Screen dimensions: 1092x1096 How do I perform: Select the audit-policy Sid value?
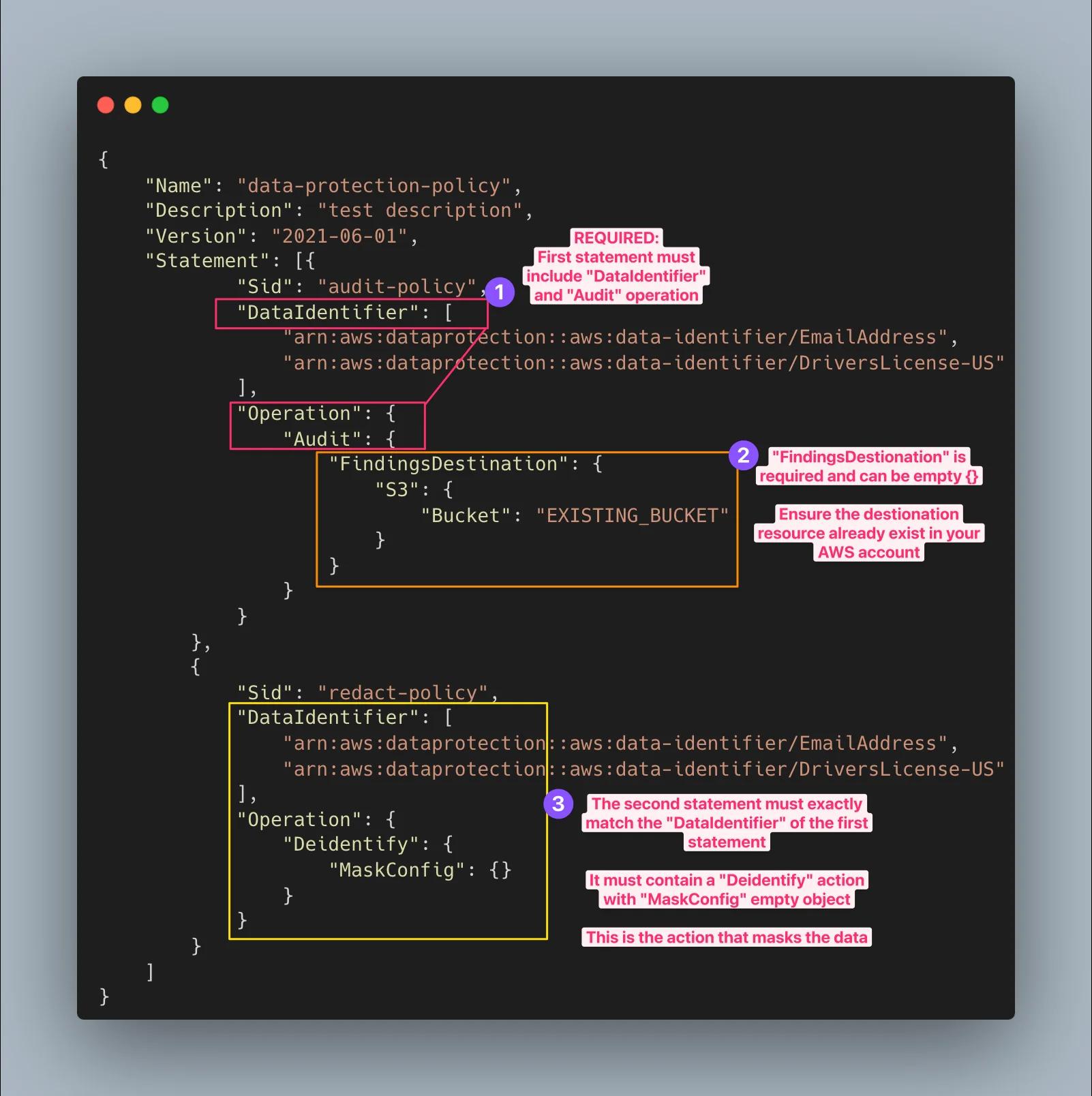[397, 286]
